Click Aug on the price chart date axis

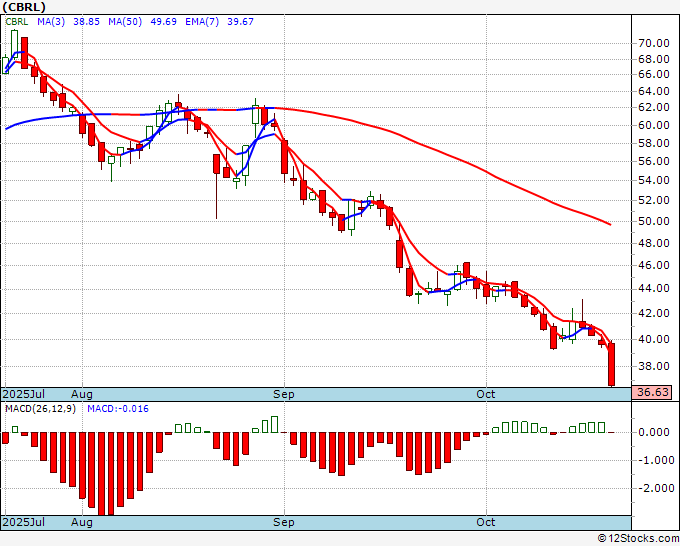pos(82,394)
